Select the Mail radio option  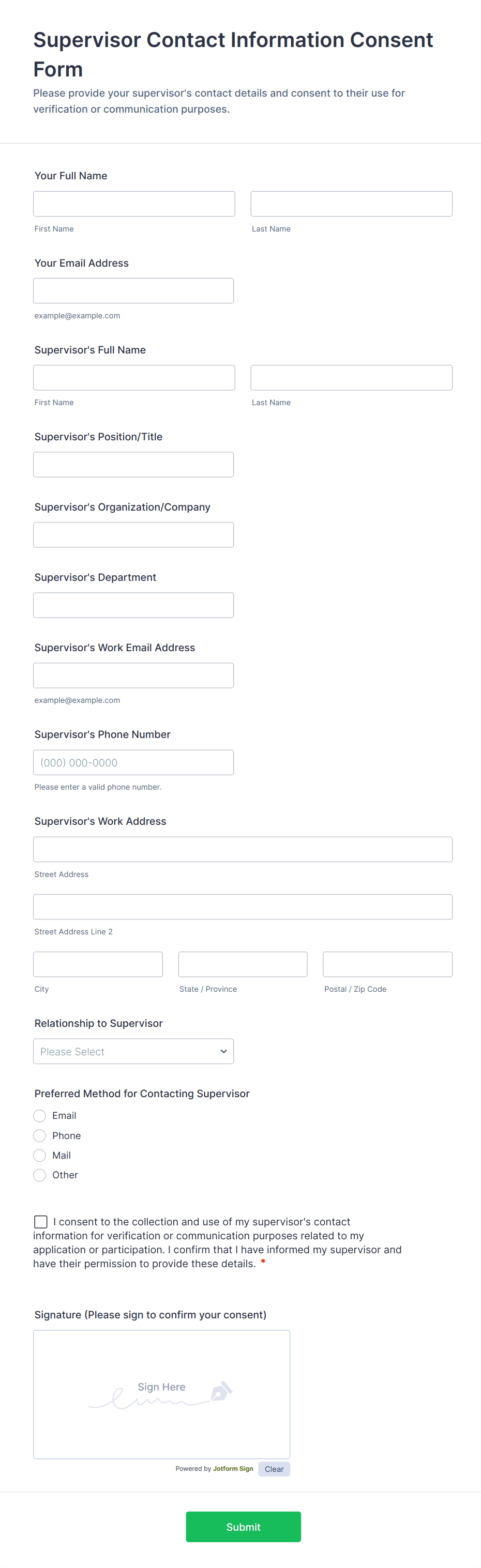pos(40,1155)
